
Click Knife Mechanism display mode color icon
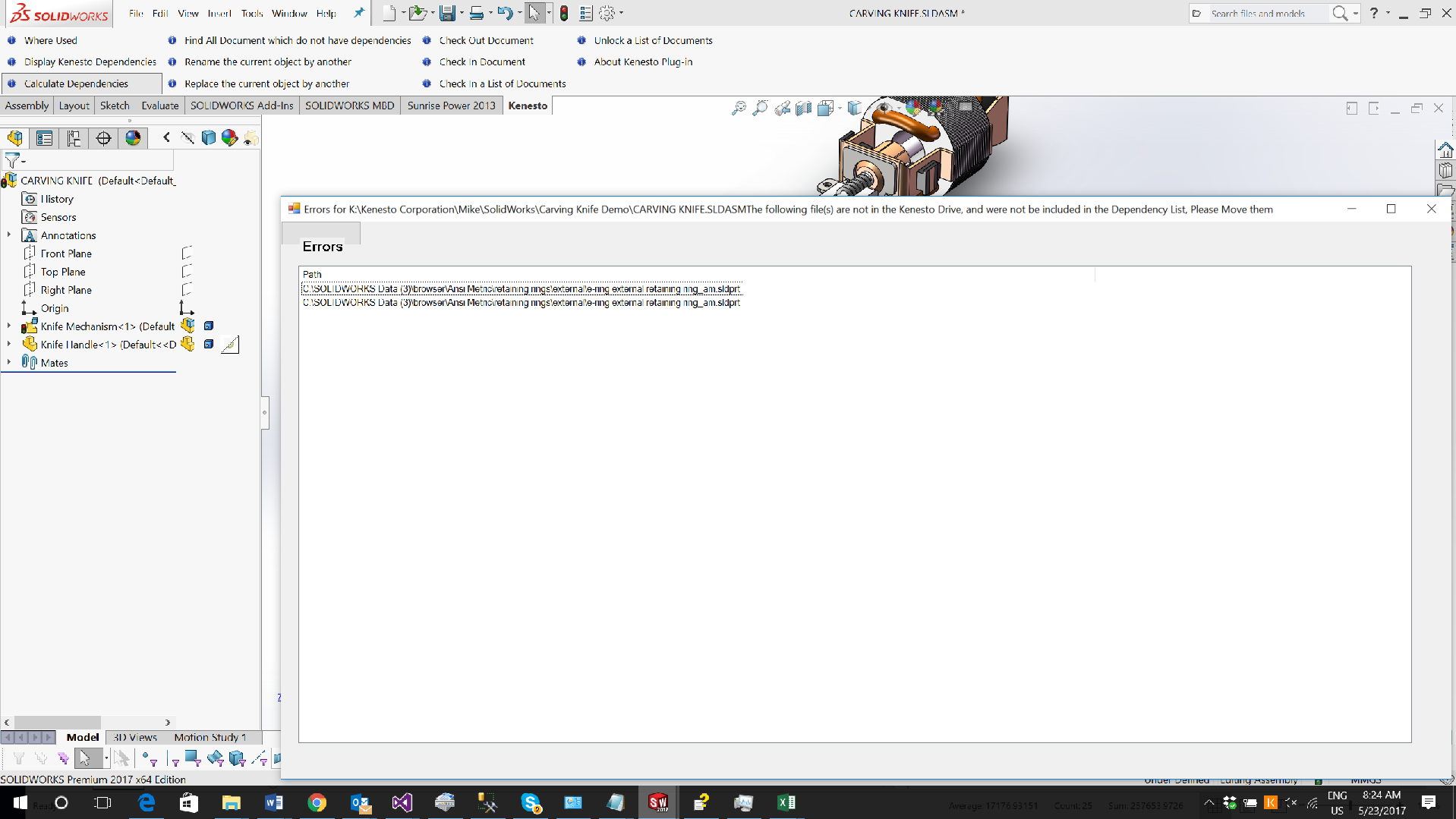209,326
